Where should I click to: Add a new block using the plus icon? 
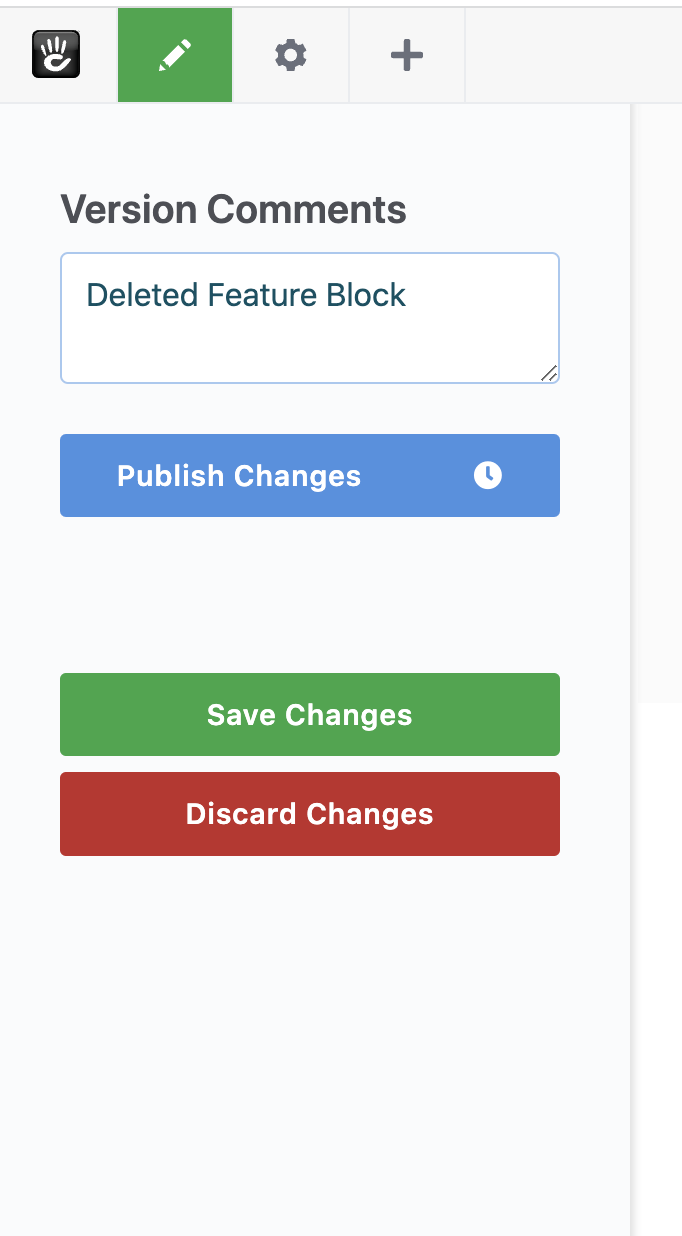[x=406, y=55]
